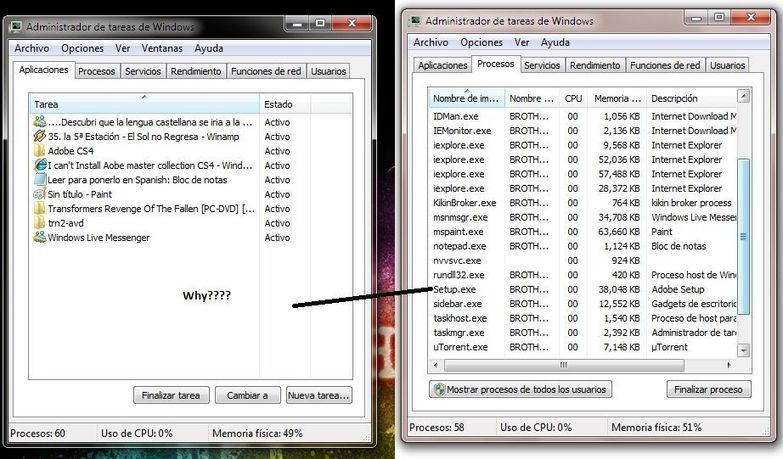783x459 pixels.
Task: Click Finalizar proceso button
Action: point(708,389)
